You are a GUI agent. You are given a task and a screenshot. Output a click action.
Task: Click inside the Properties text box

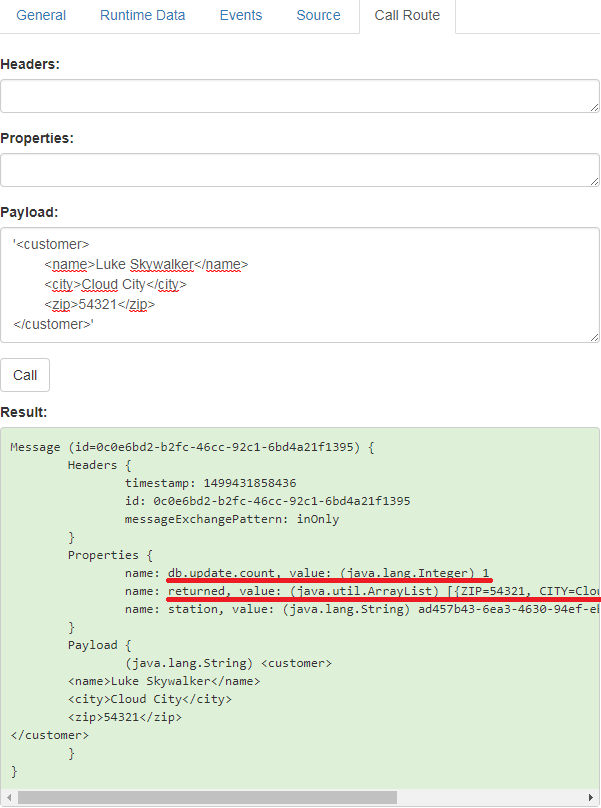coord(300,170)
